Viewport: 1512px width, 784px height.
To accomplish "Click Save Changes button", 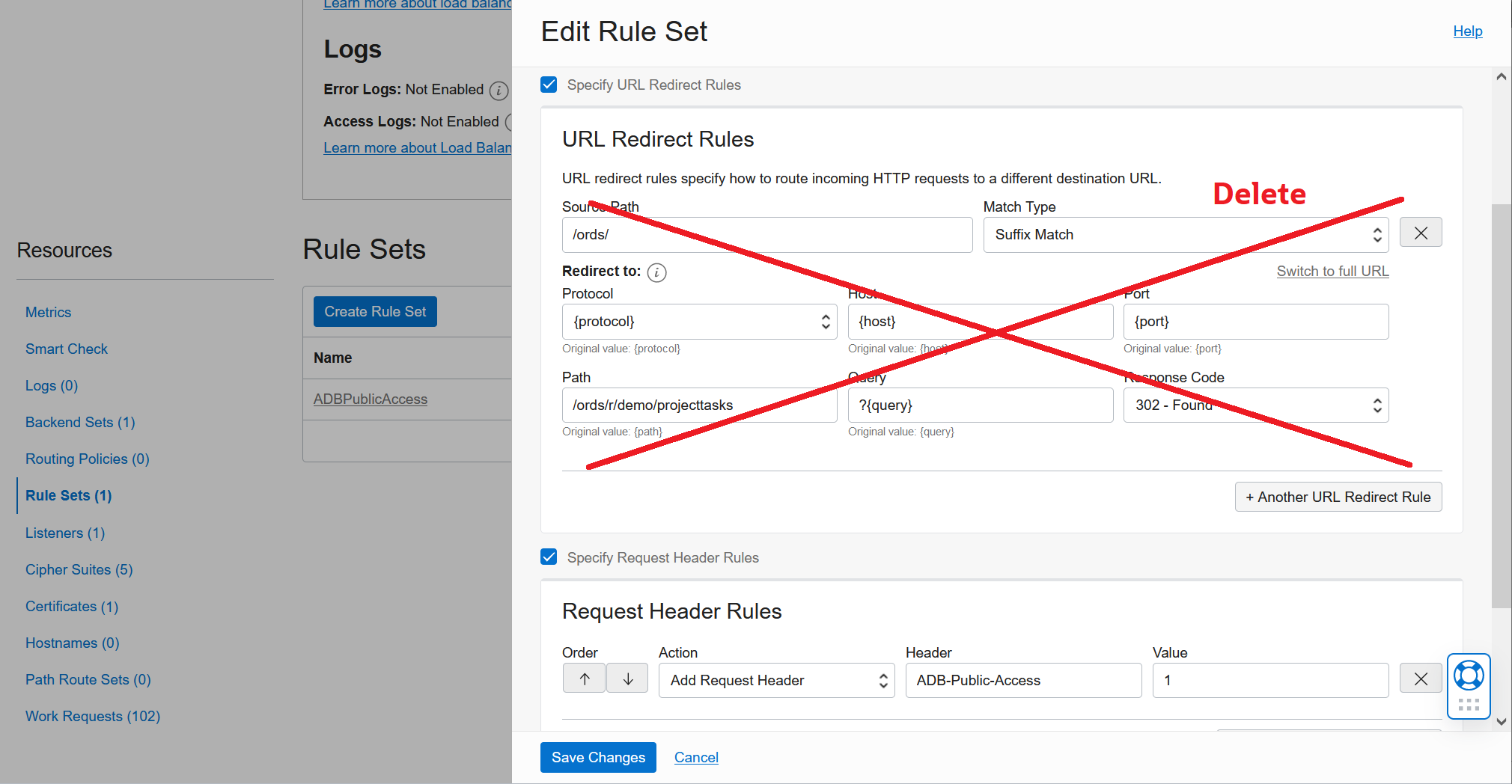I will [x=598, y=757].
